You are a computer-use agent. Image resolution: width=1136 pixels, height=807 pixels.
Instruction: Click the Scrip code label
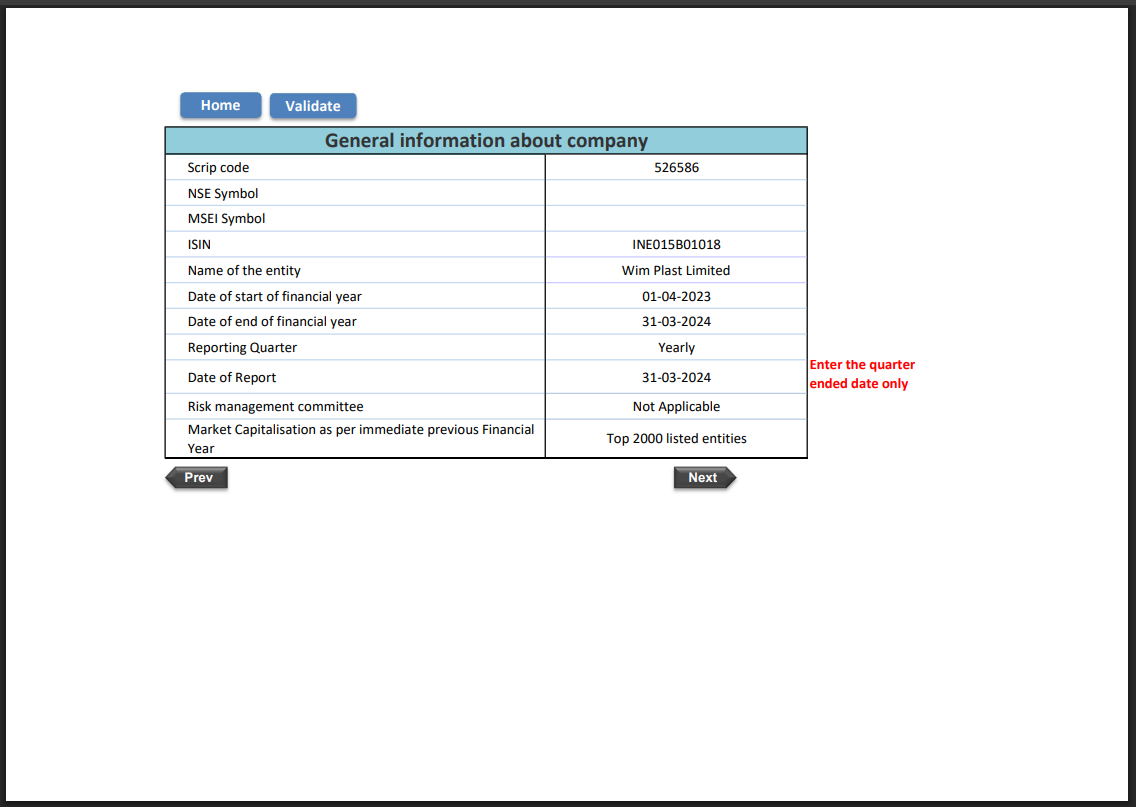pyautogui.click(x=218, y=167)
